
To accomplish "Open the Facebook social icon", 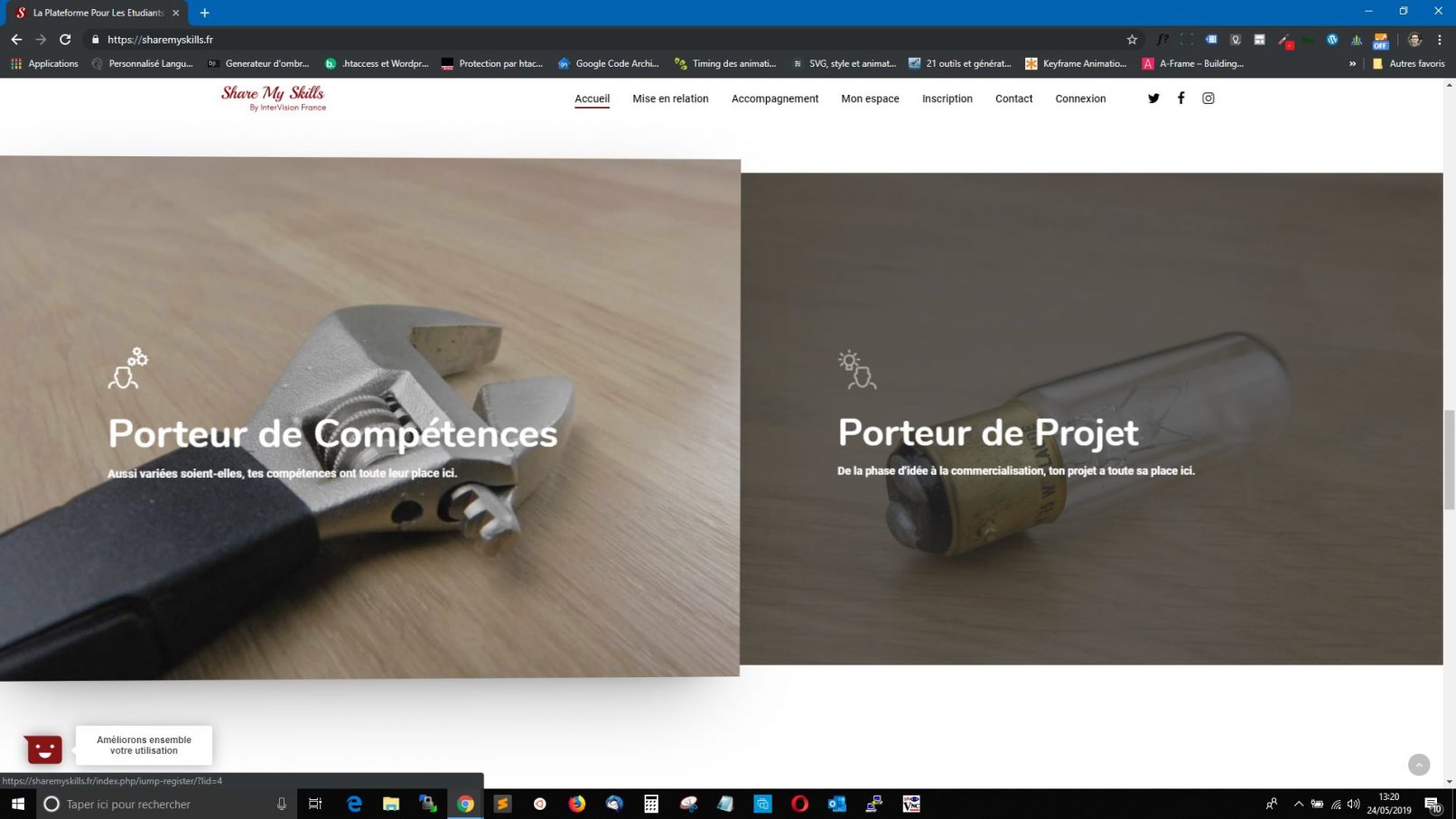I will tap(1181, 98).
